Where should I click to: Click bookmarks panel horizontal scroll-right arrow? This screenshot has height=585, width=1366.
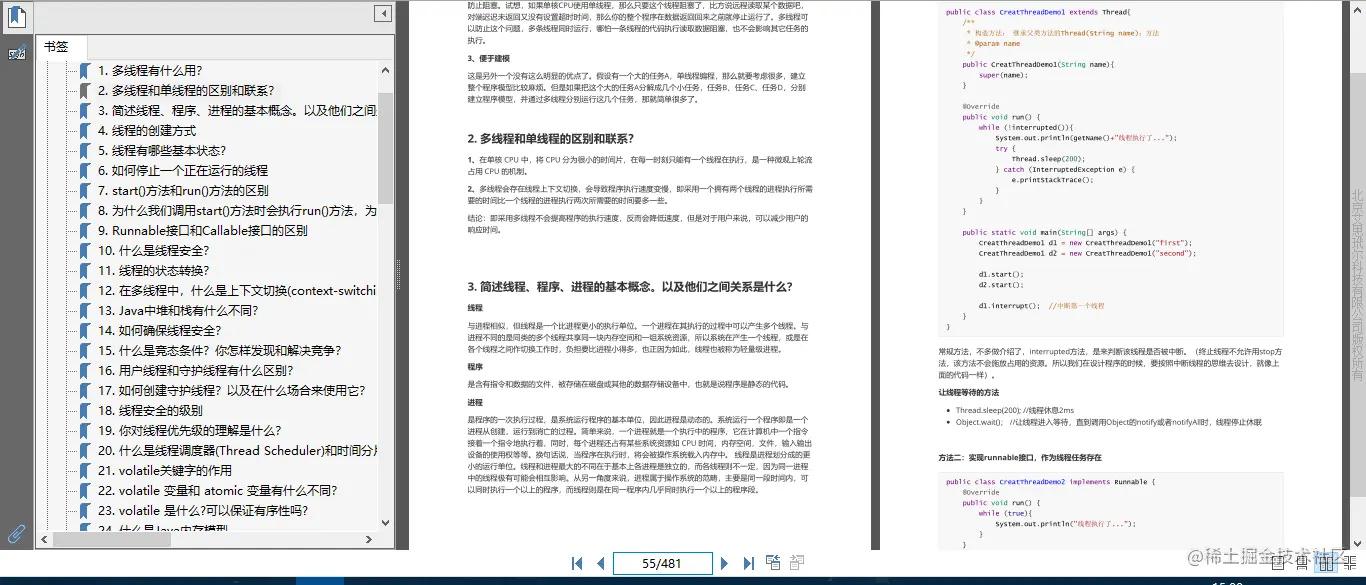click(x=371, y=539)
